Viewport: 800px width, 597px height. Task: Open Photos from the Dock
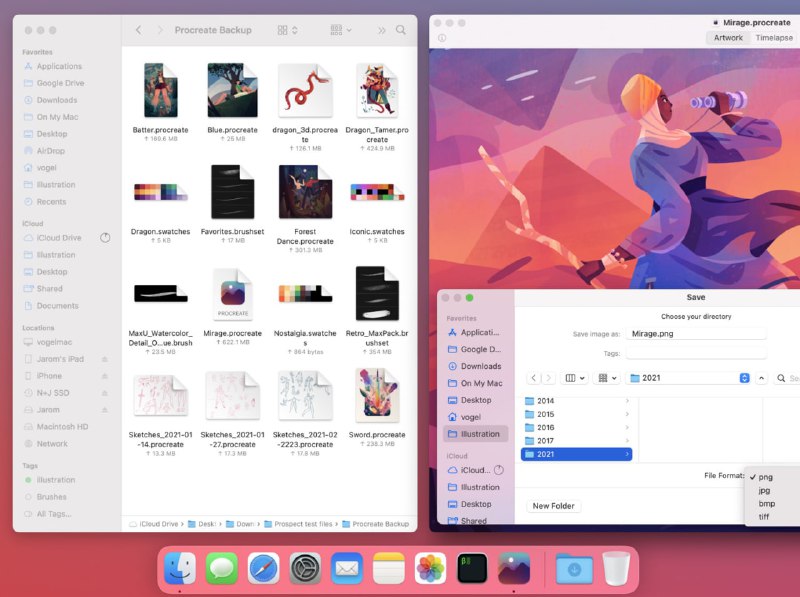click(429, 567)
